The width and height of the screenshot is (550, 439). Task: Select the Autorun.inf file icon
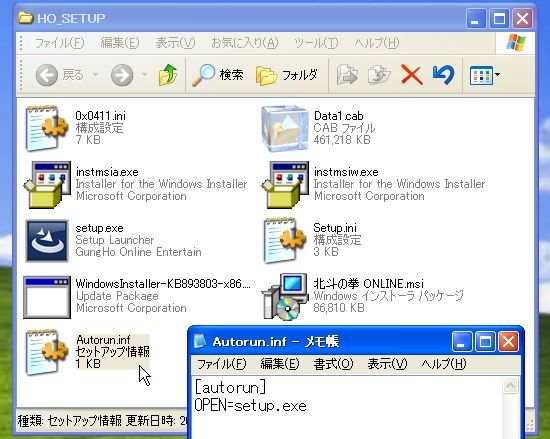[46, 352]
